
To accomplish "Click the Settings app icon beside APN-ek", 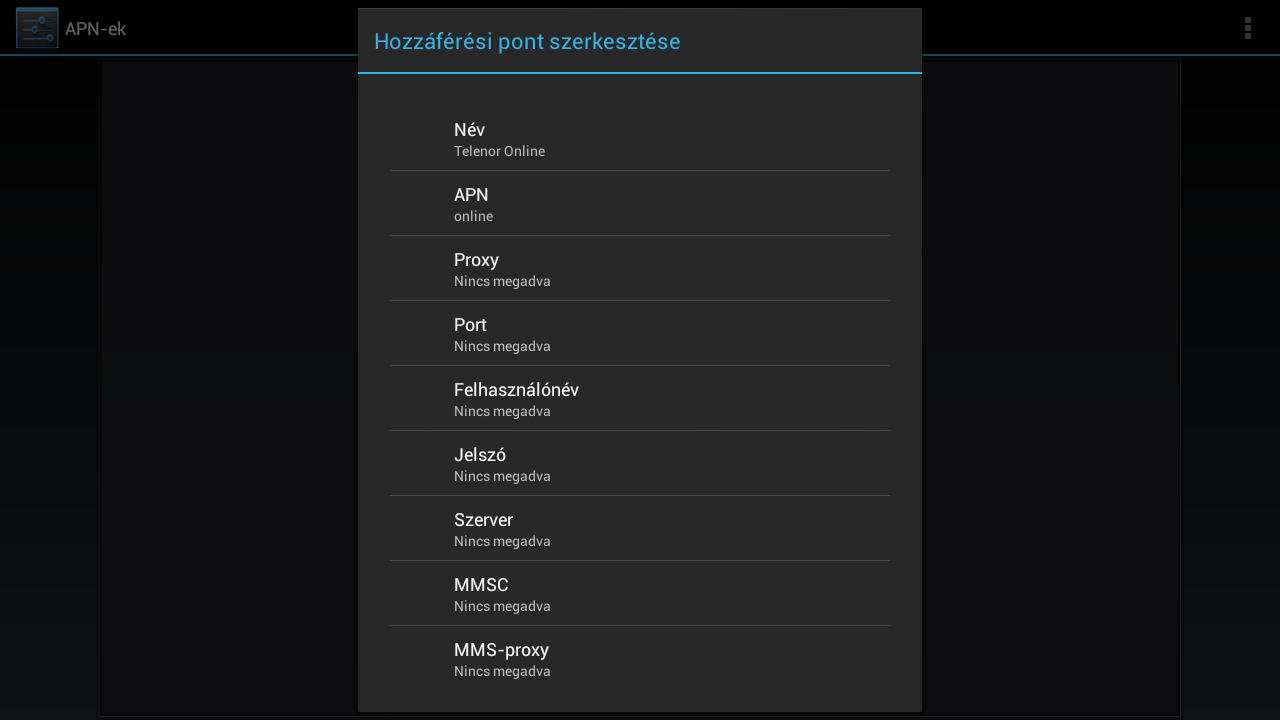I will (37, 28).
